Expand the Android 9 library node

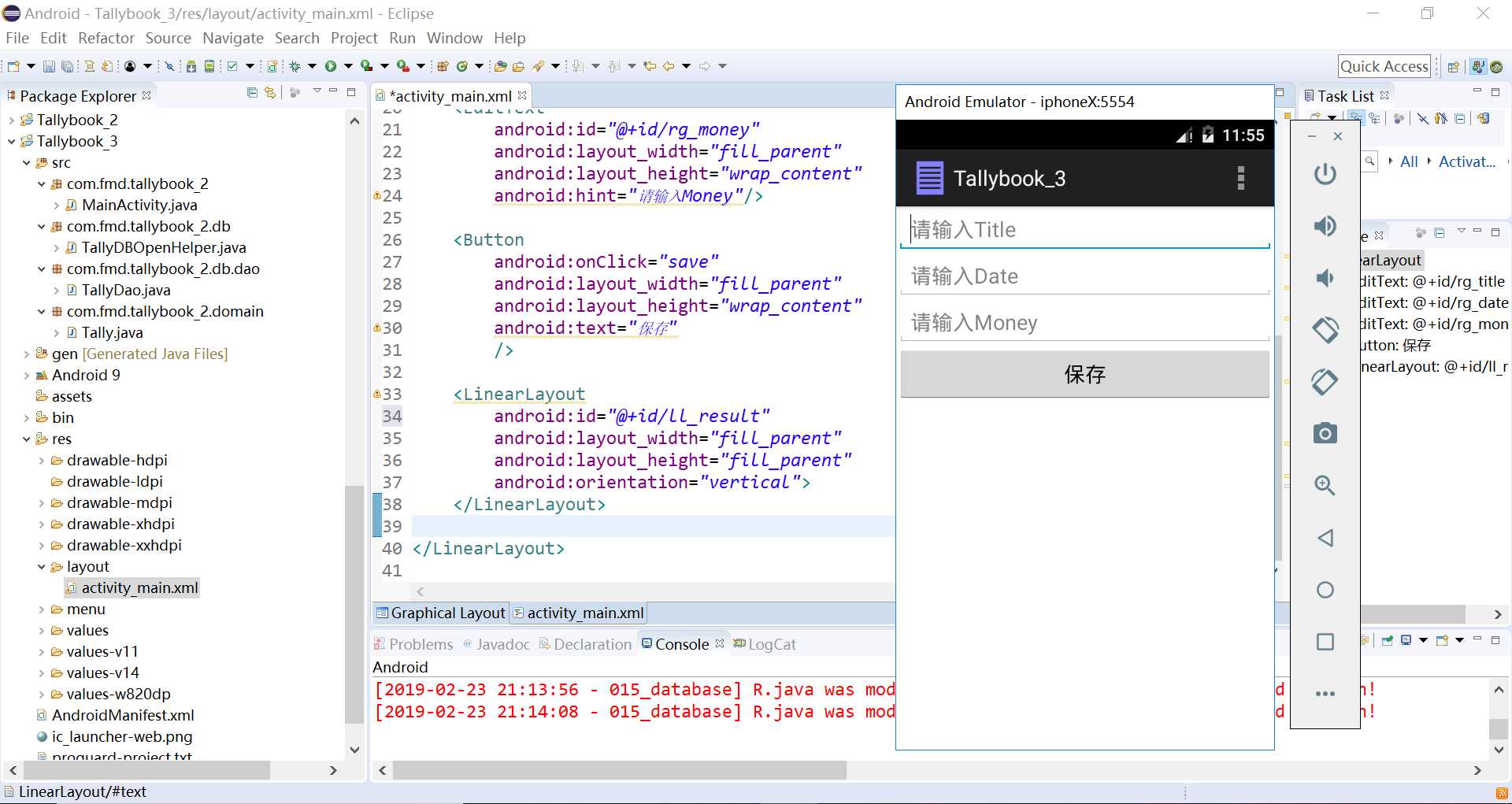pyautogui.click(x=26, y=376)
